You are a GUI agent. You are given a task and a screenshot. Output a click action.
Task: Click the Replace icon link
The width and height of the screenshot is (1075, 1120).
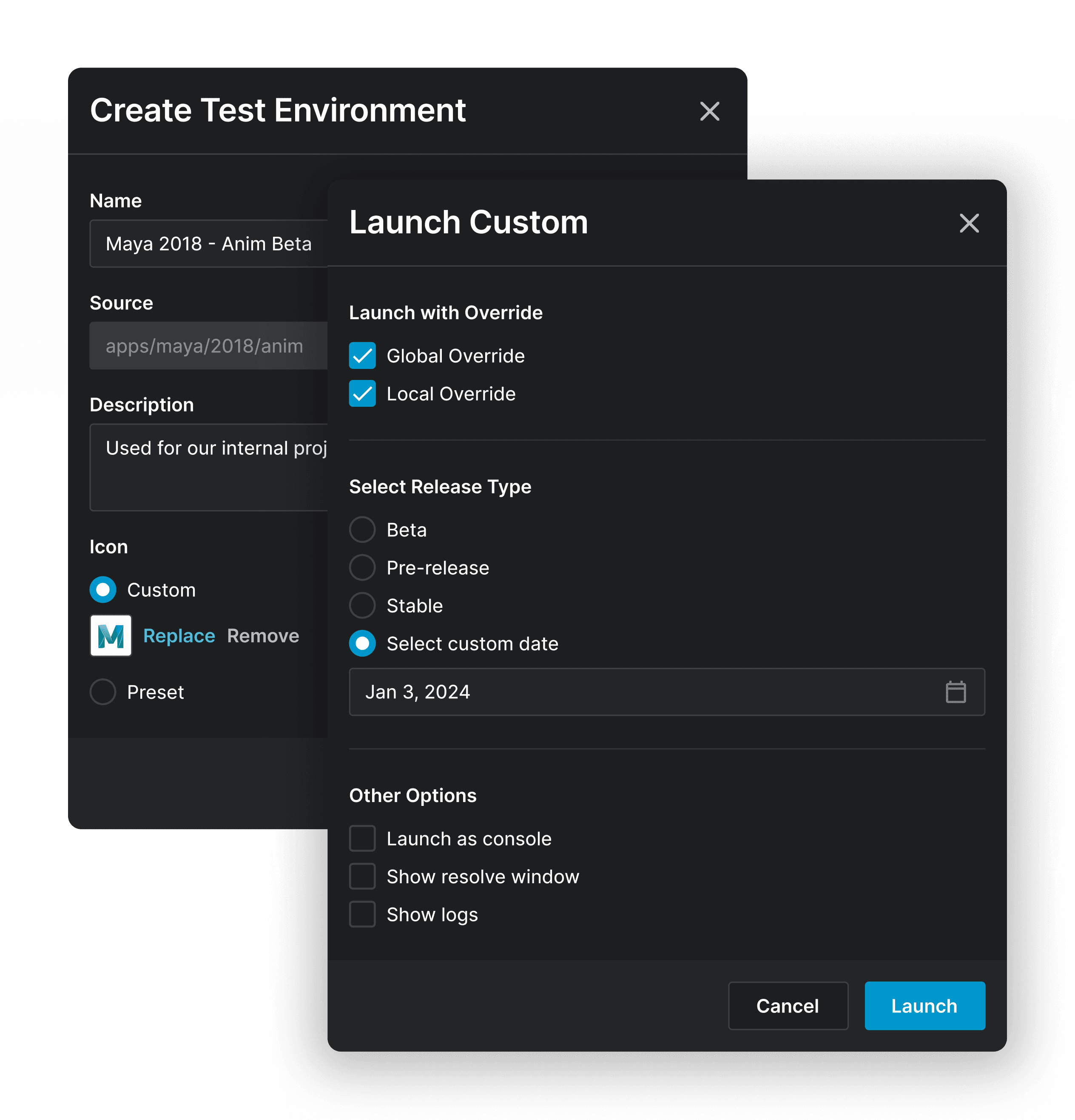click(x=179, y=635)
